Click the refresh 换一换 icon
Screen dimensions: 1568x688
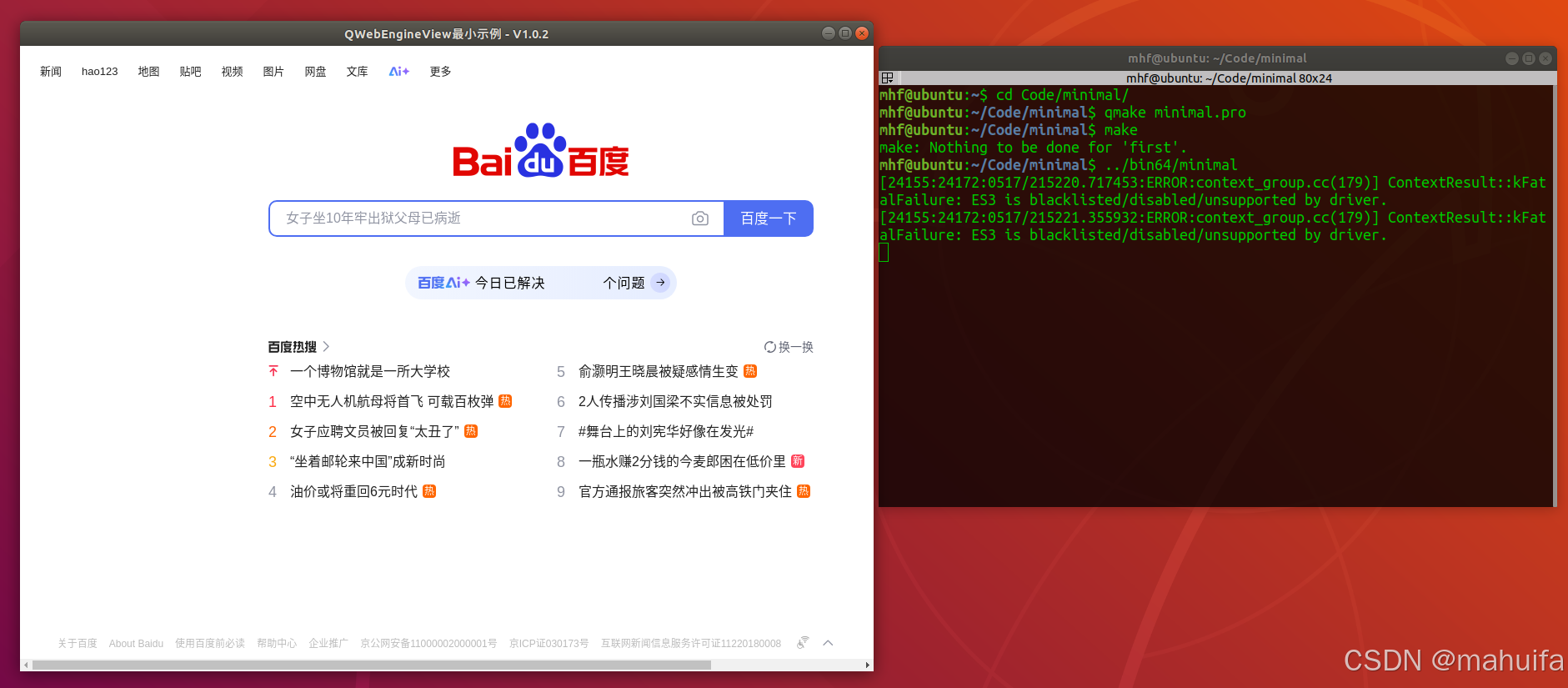(x=770, y=347)
